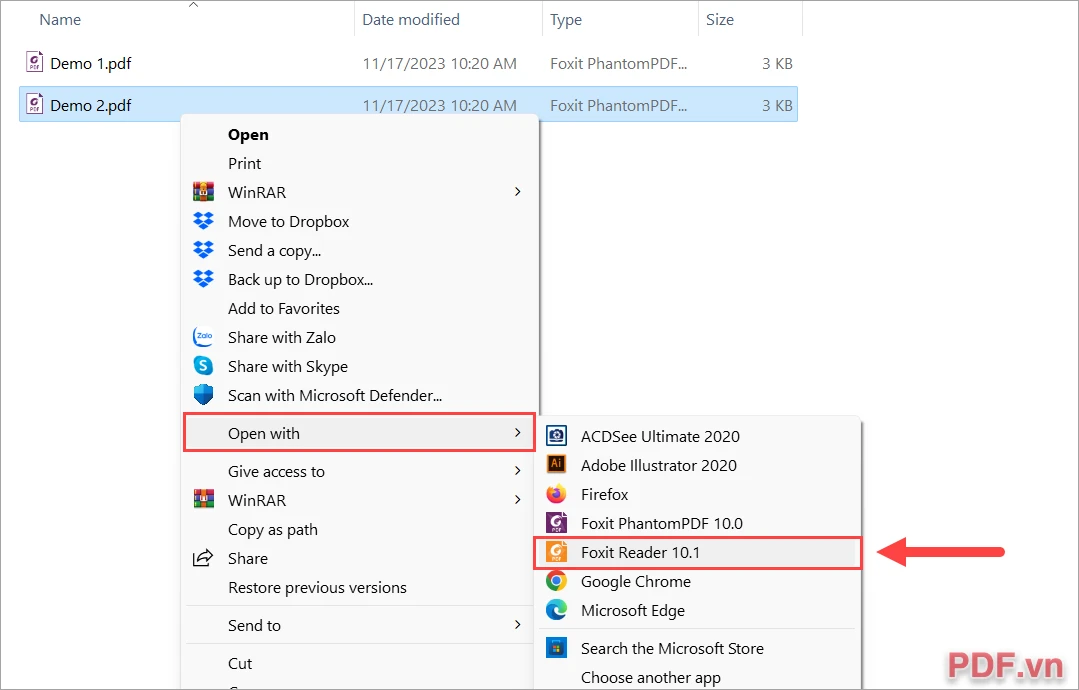Click the first WinRAR icon below Print
The image size is (1079, 690).
click(x=204, y=192)
